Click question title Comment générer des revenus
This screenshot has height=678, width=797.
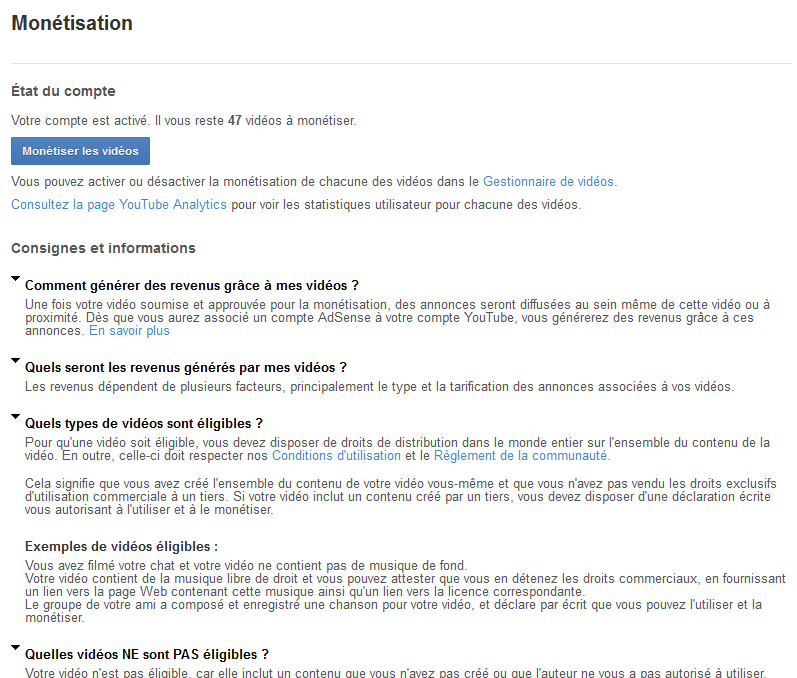191,285
